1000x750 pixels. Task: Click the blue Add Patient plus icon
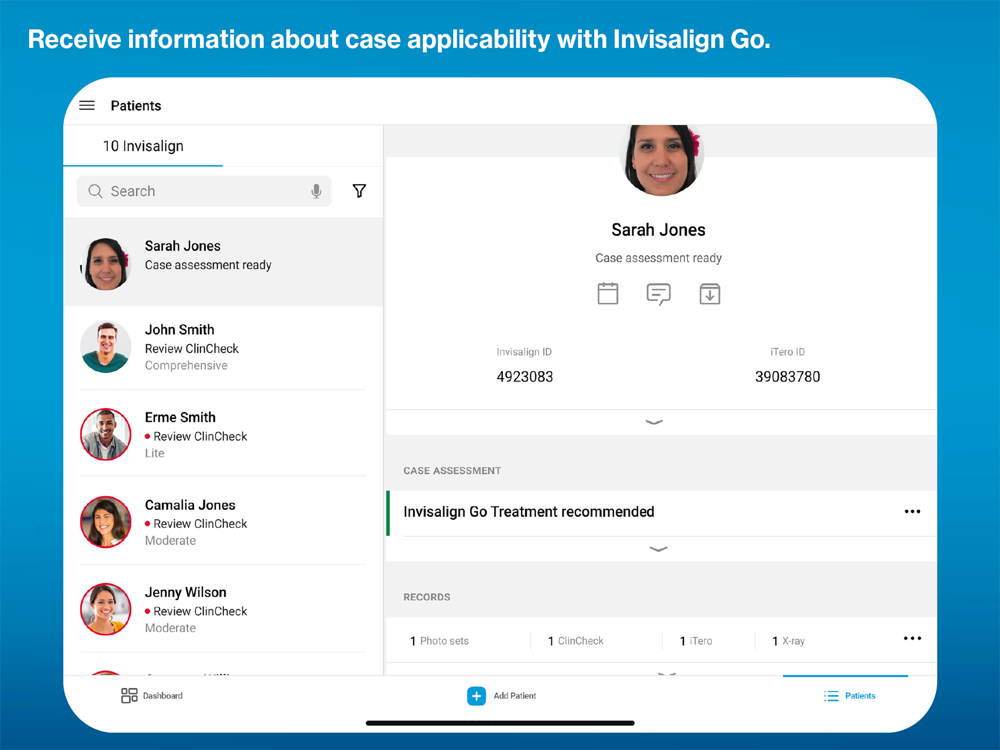pyautogui.click(x=476, y=696)
